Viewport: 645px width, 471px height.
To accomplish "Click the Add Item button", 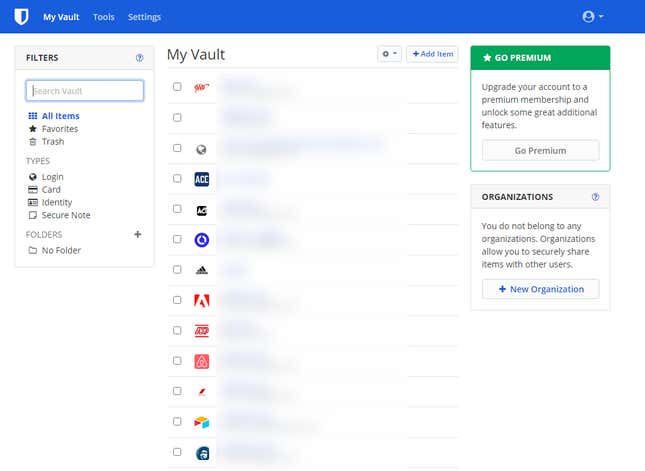I will (x=432, y=54).
